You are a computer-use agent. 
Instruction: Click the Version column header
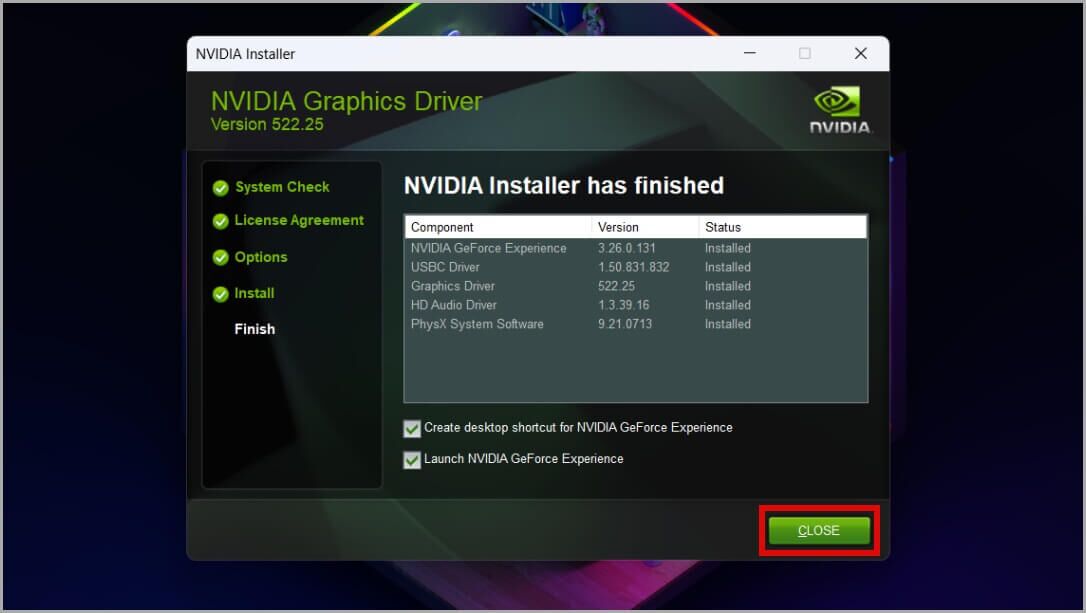coord(646,227)
